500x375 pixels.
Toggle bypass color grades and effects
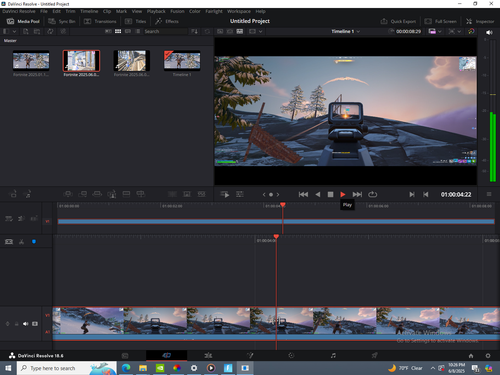tap(471, 31)
